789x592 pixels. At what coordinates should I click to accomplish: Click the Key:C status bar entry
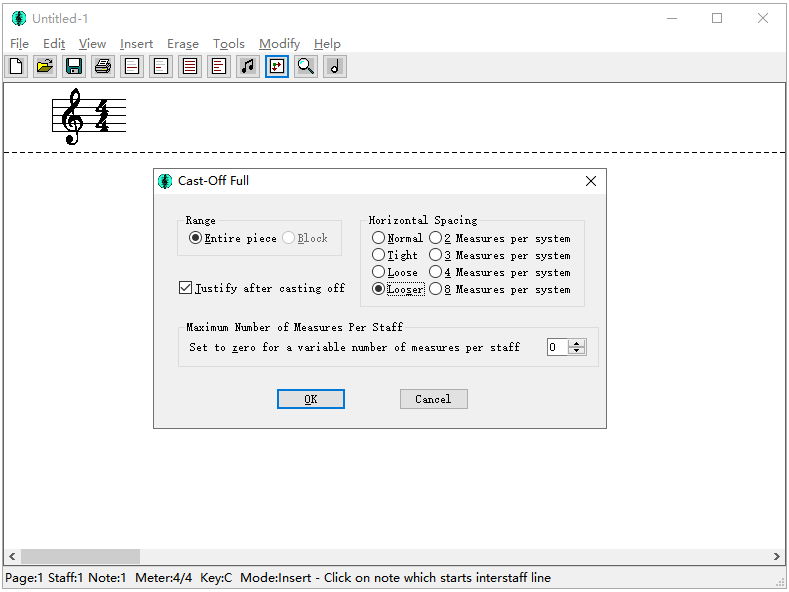(216, 577)
